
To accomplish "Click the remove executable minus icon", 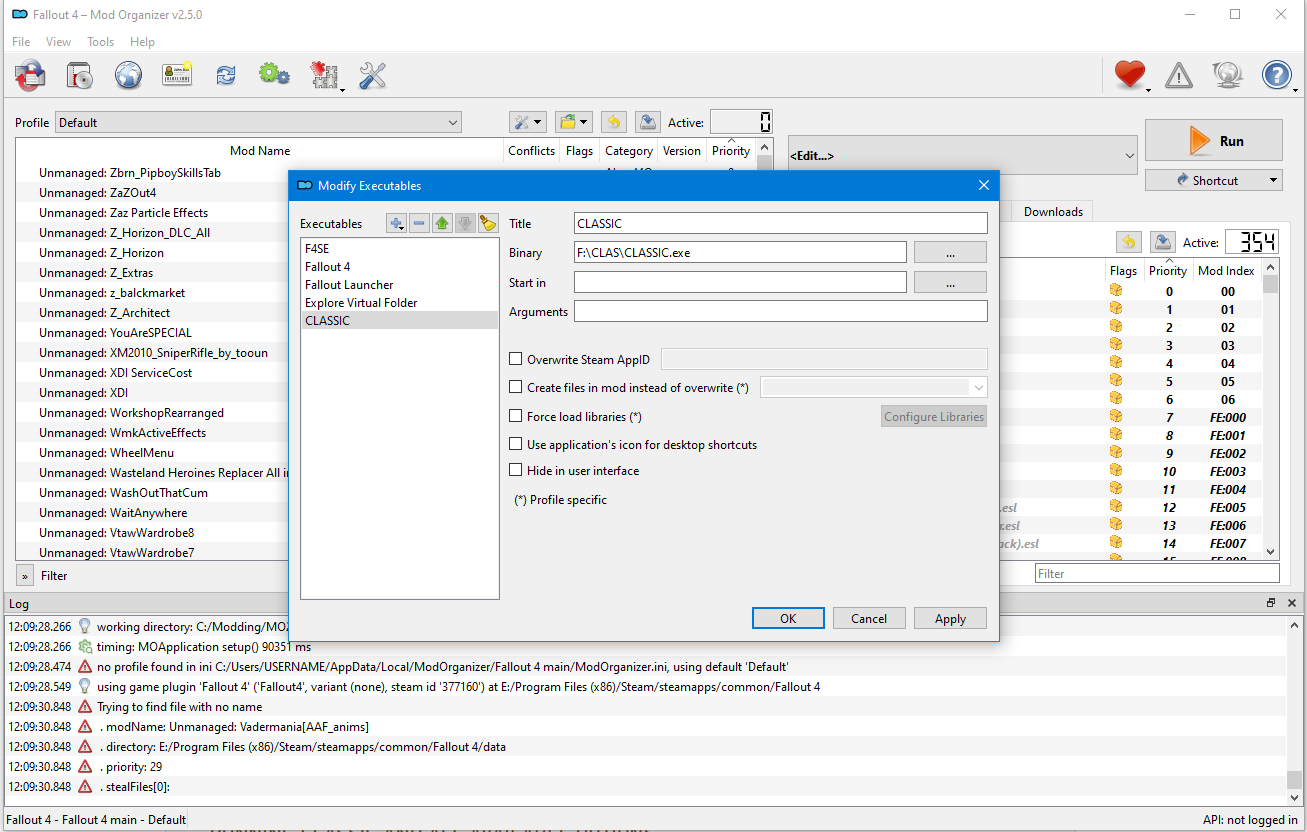I will (420, 223).
